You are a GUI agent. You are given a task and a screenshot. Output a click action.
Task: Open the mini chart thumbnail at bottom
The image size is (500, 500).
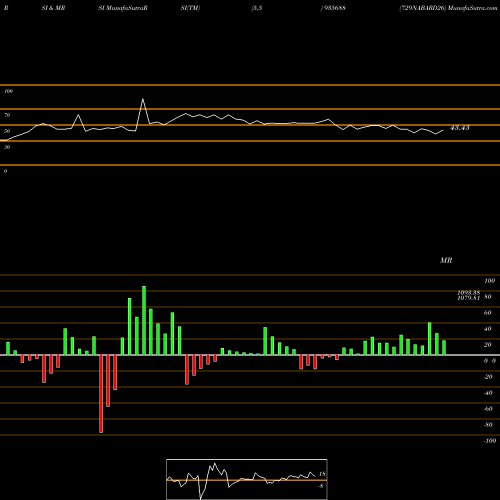click(247, 479)
